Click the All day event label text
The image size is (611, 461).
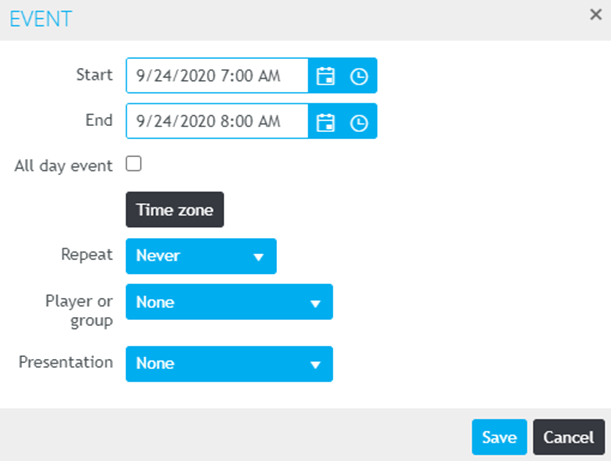(63, 166)
